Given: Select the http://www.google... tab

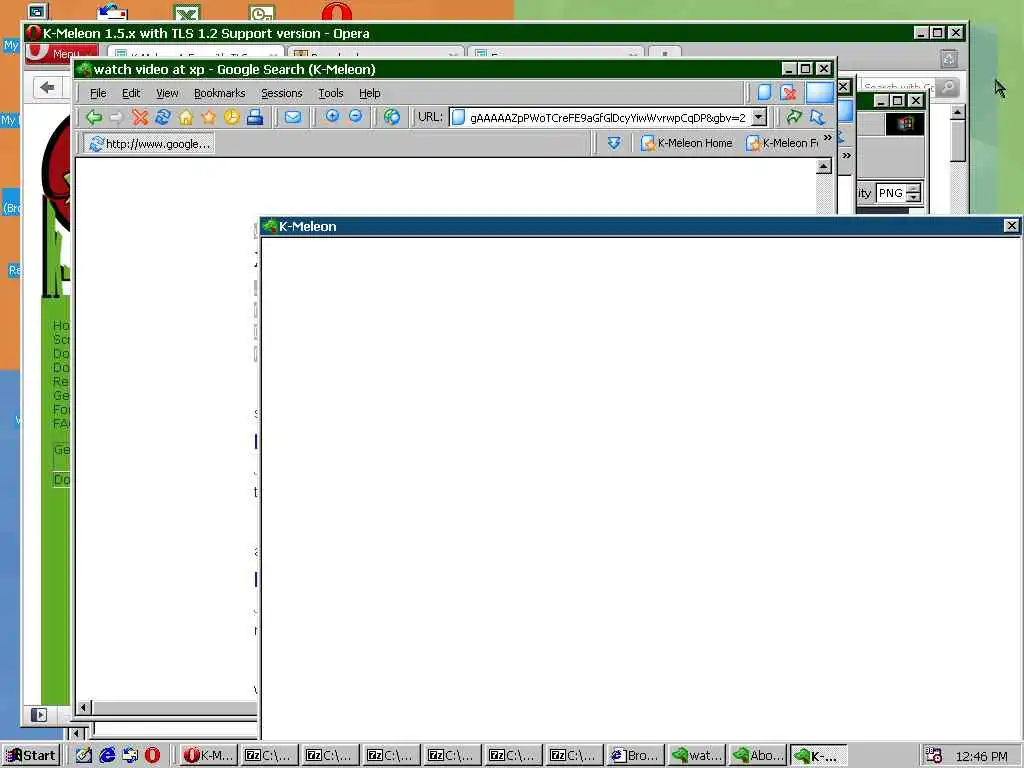Looking at the screenshot, I should (x=150, y=143).
